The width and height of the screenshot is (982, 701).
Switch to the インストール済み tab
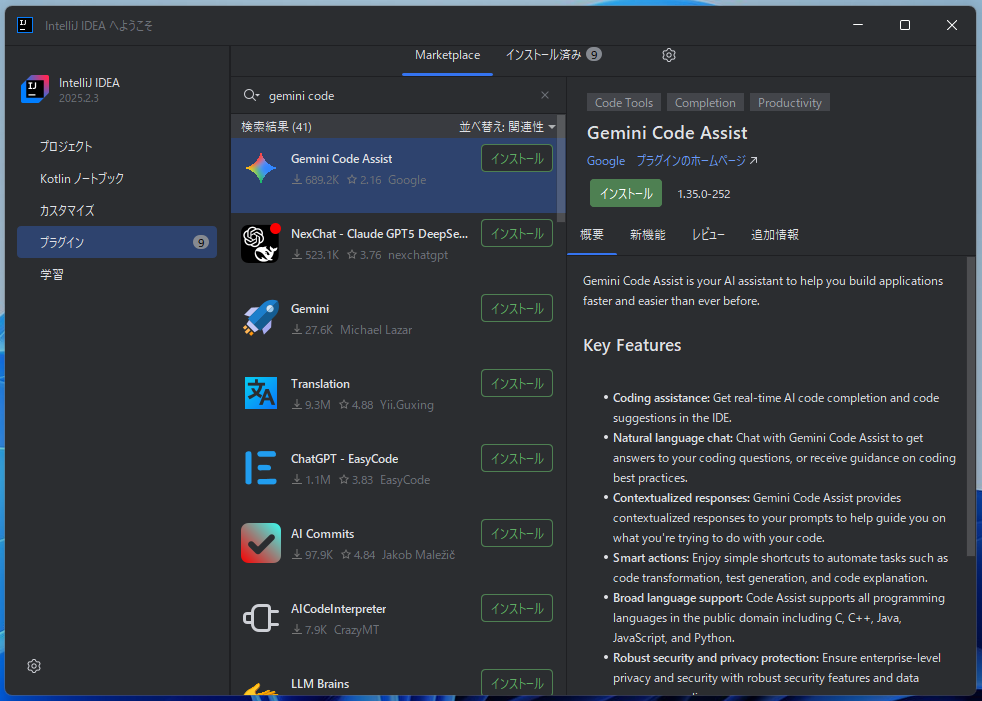(545, 55)
